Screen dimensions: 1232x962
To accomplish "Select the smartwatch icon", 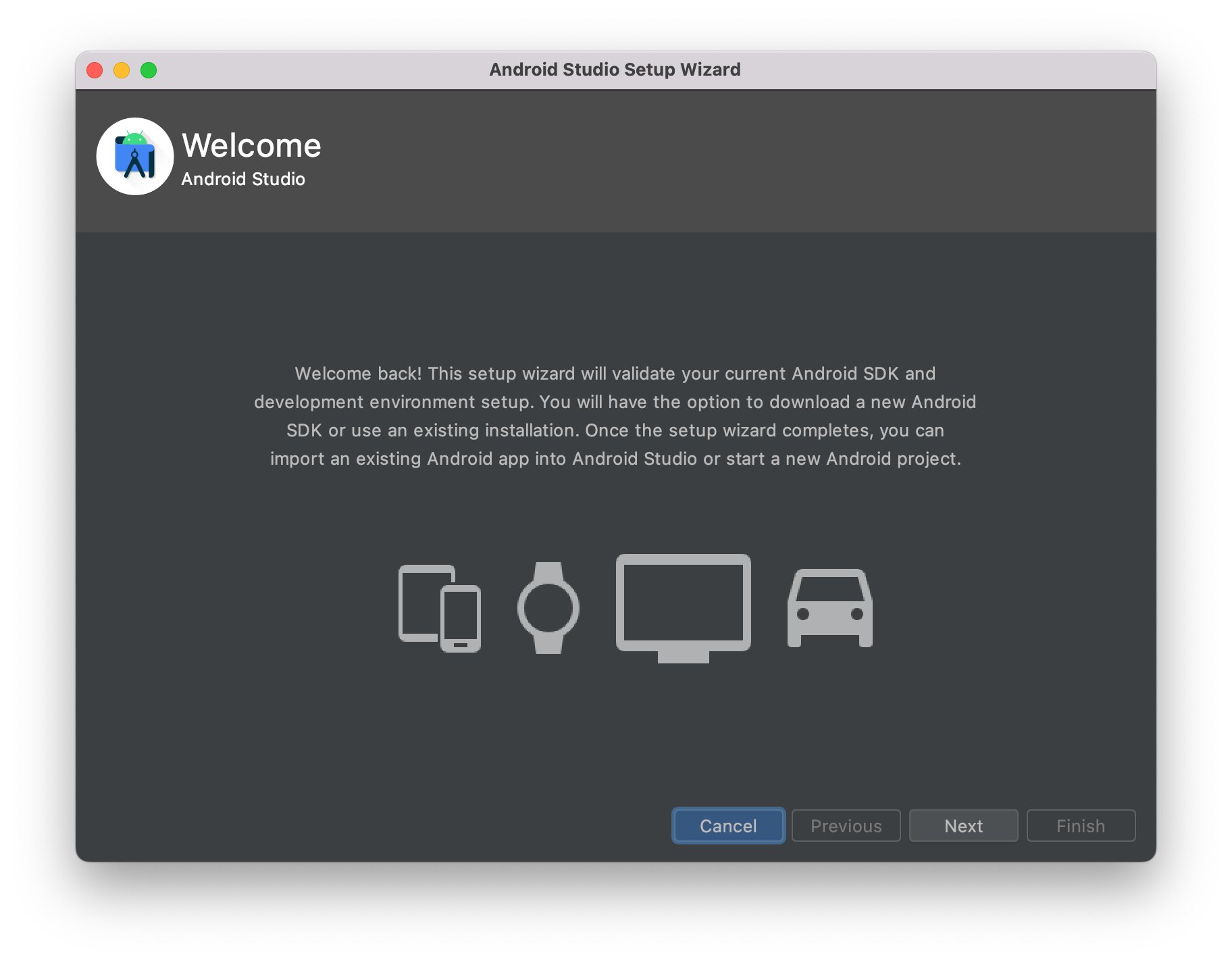I will point(548,608).
